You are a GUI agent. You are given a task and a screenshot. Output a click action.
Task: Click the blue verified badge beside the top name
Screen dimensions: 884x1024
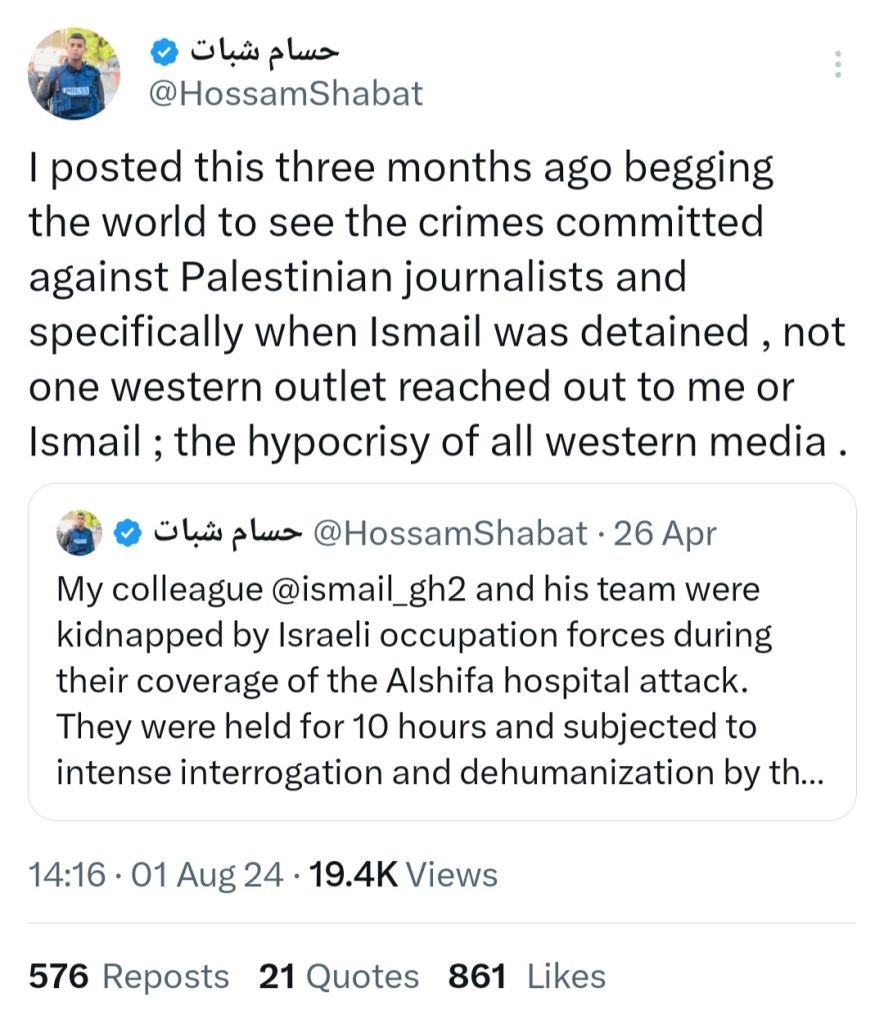click(165, 49)
